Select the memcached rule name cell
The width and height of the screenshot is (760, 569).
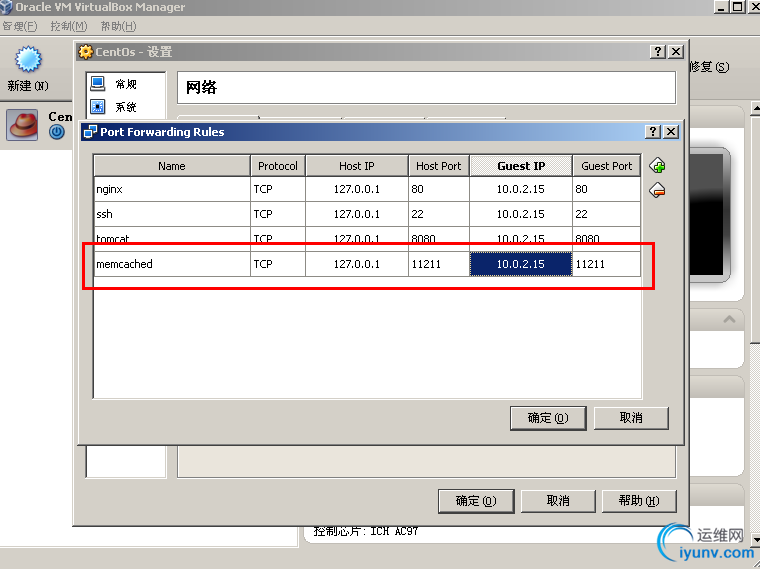click(172, 264)
